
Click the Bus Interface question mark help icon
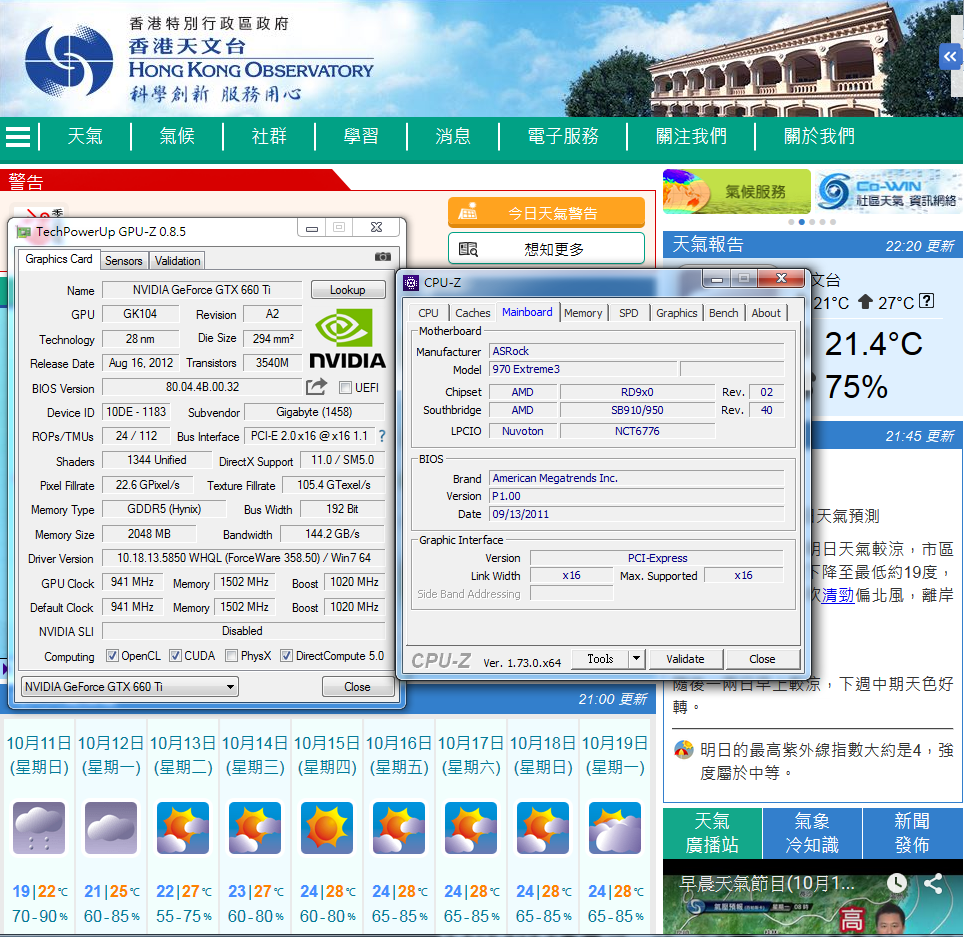[x=382, y=436]
